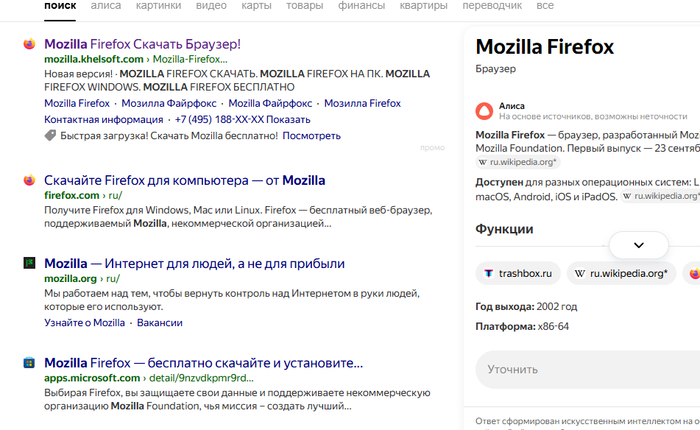The width and height of the screenshot is (700, 430).
Task: Open the 'Вакансии' sitelink under mozilla.org
Action: pos(160,323)
